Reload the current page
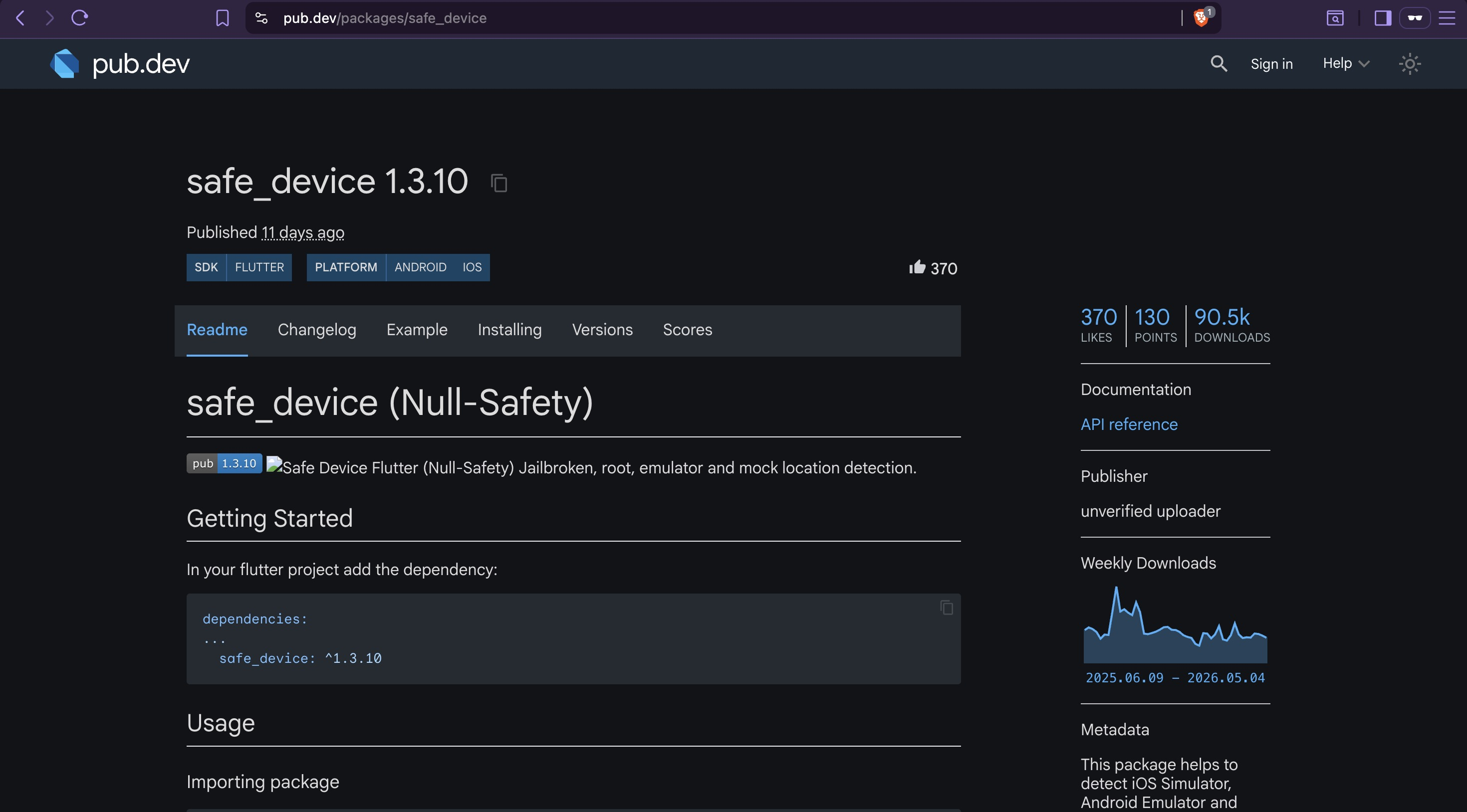Screen dimensions: 1467x812 click(x=80, y=18)
